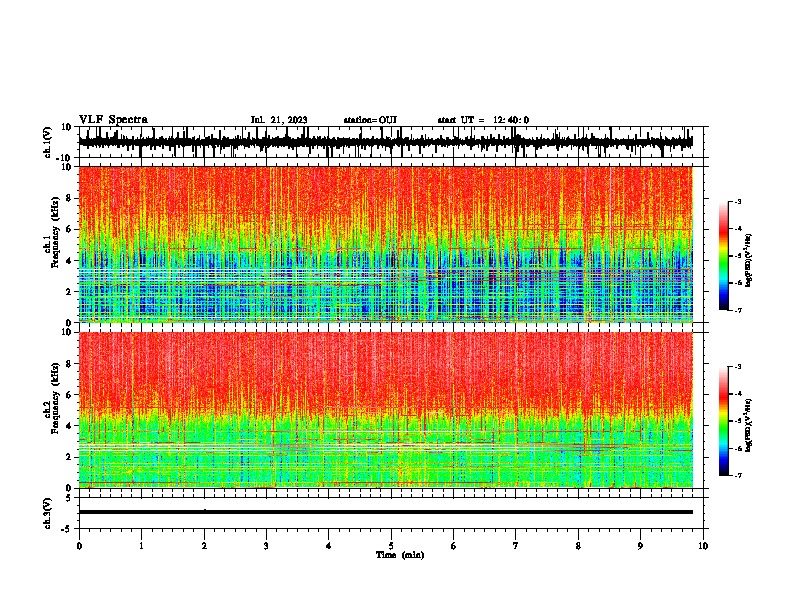
Task: Click the "VLF Spectra" title text
Action: 113,120
